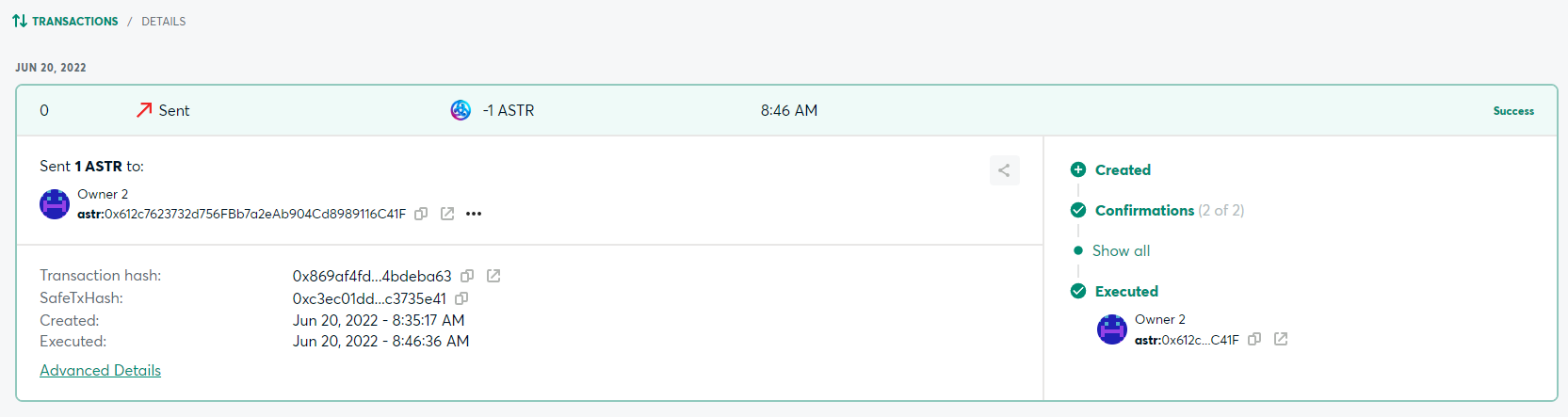
Task: Show all confirmations
Action: click(x=1121, y=250)
